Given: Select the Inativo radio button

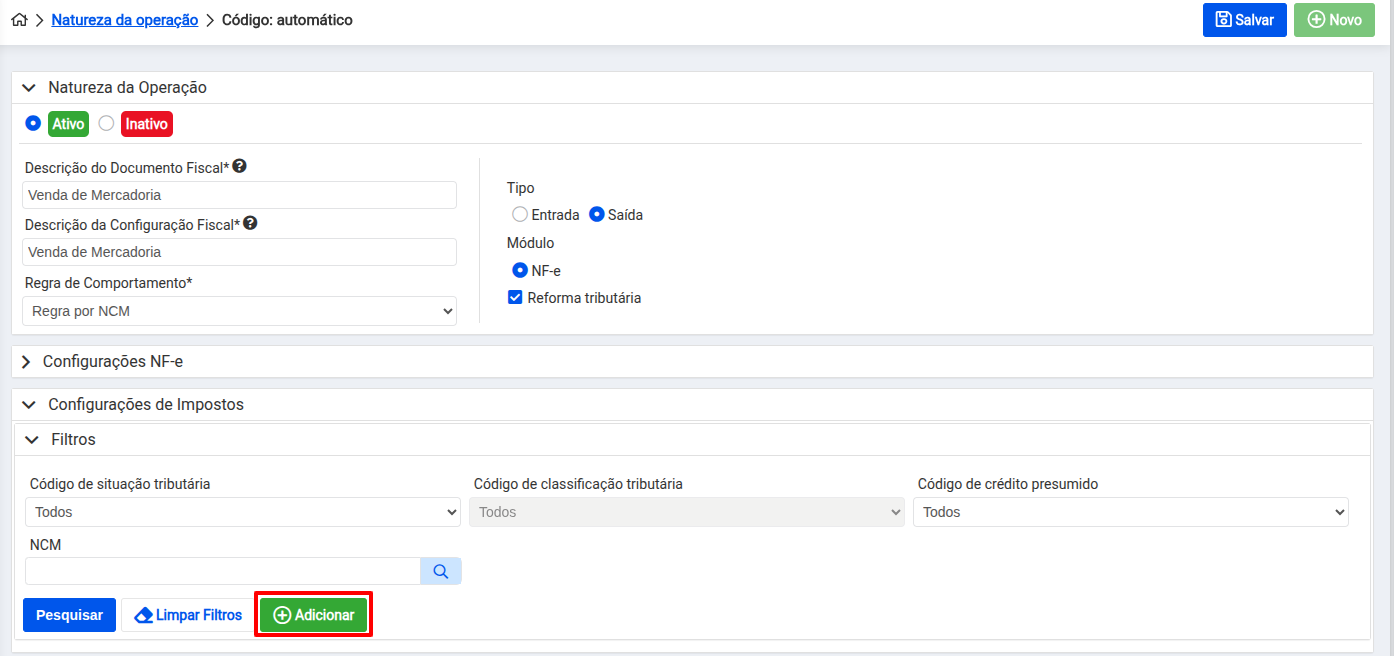Looking at the screenshot, I should [x=106, y=123].
